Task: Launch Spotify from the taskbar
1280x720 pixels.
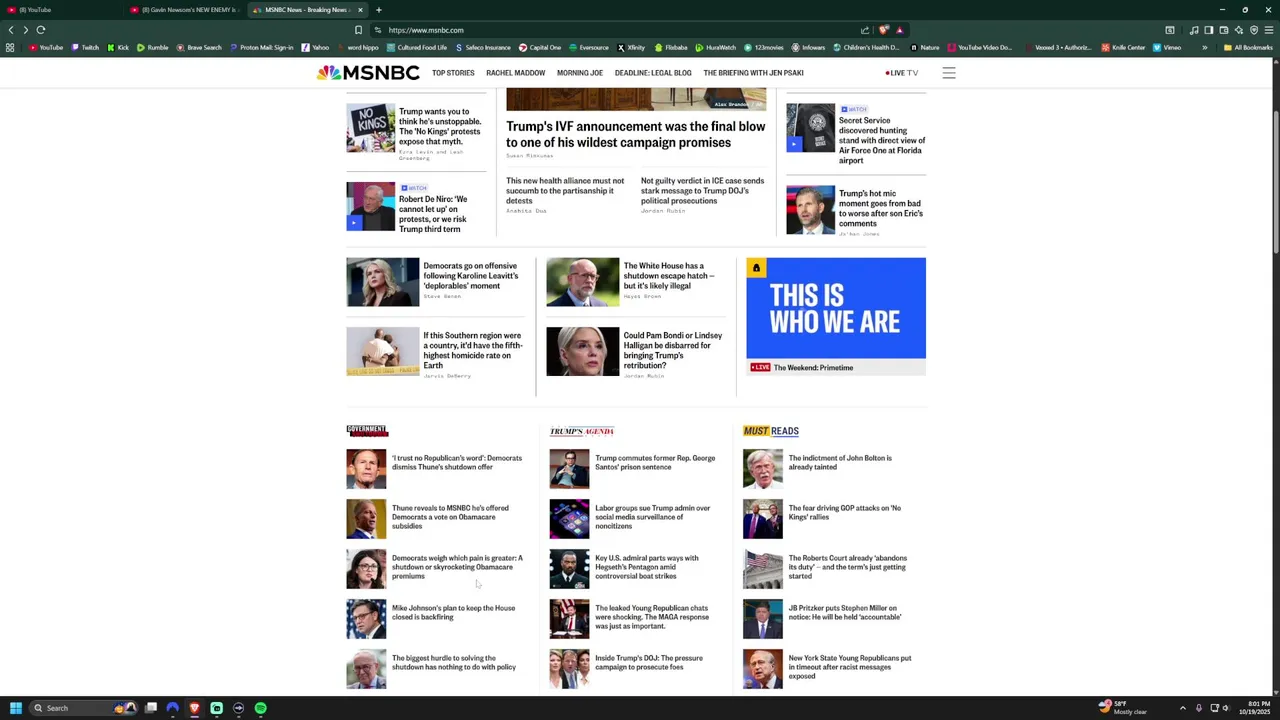Action: click(260, 708)
